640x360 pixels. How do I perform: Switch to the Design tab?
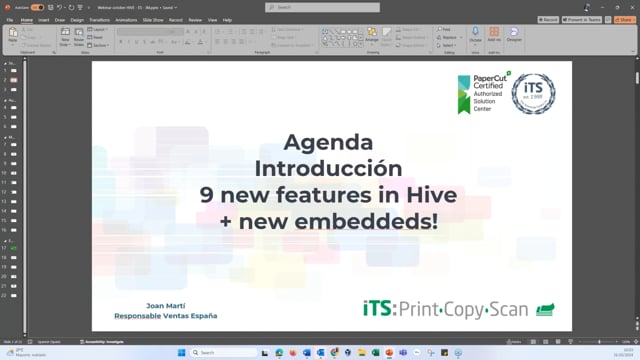click(x=77, y=20)
